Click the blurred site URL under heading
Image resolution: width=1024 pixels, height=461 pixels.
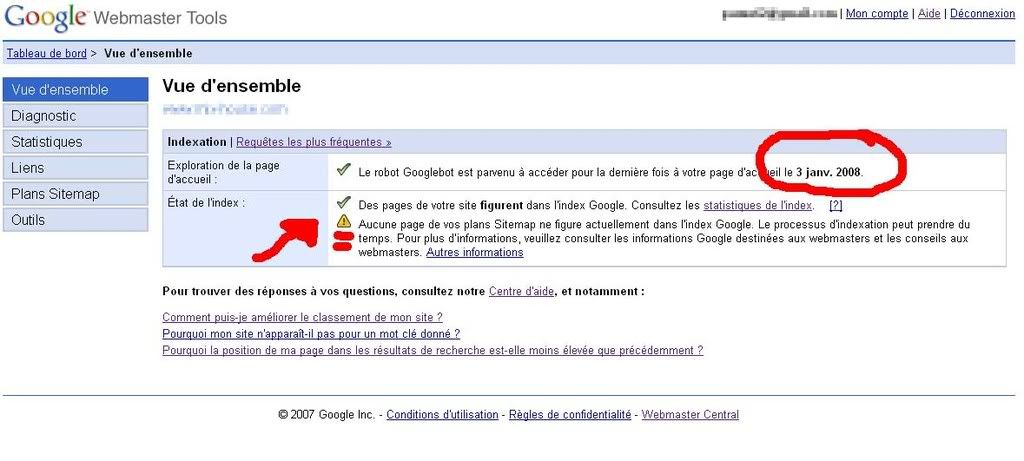point(225,110)
